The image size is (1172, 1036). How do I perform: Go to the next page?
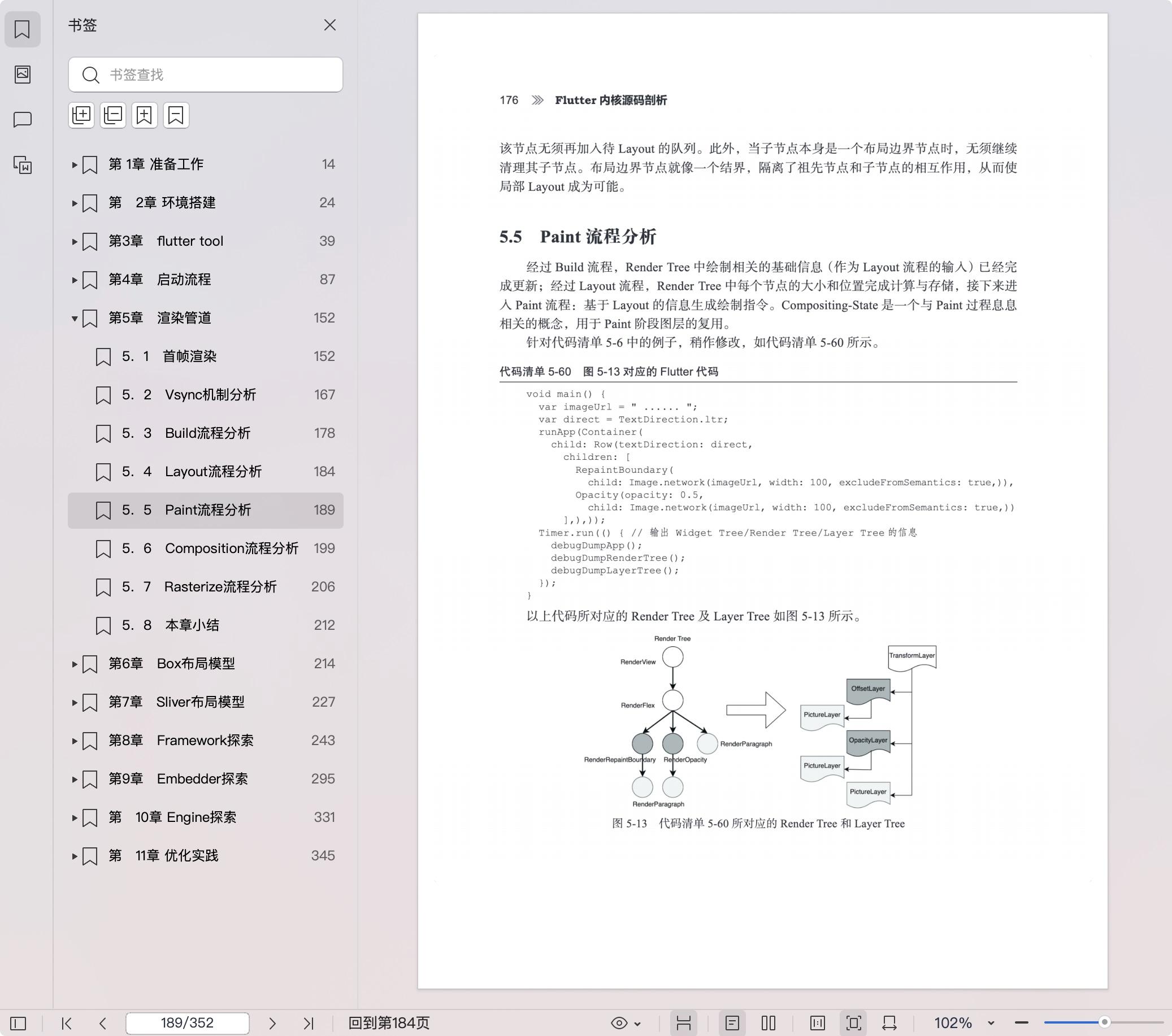coord(272,1023)
